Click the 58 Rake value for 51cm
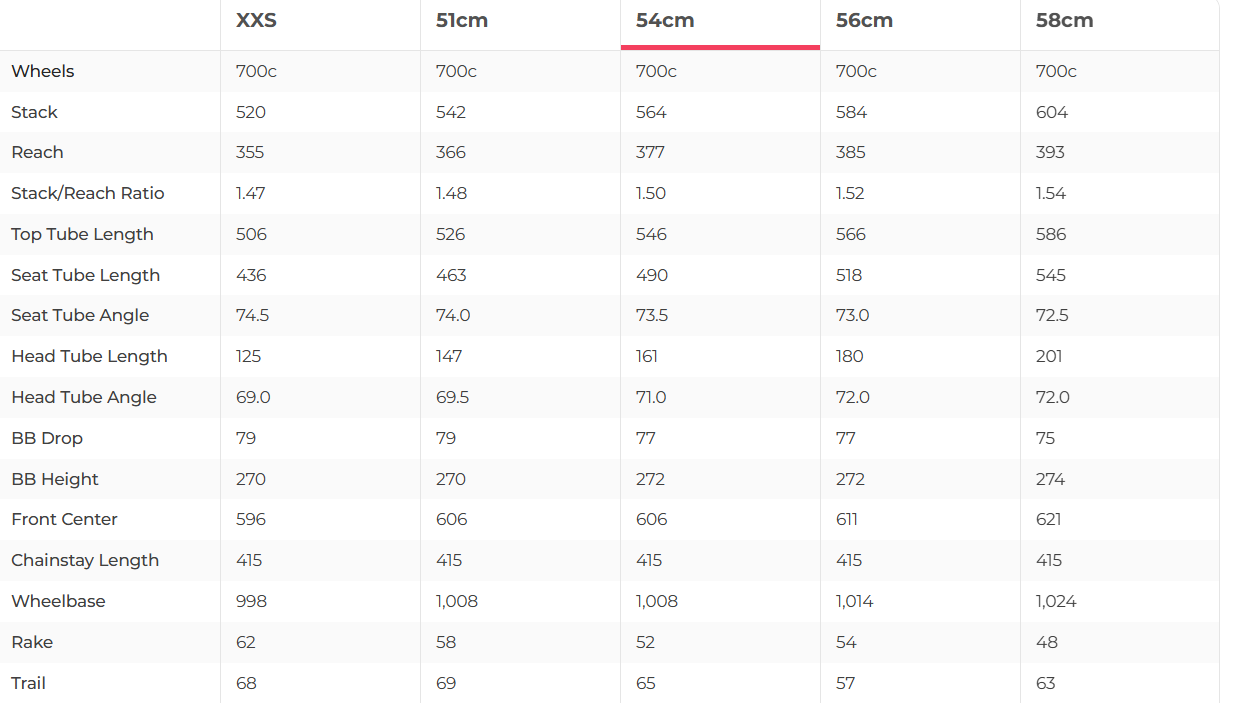This screenshot has width=1250, height=703. (x=446, y=642)
